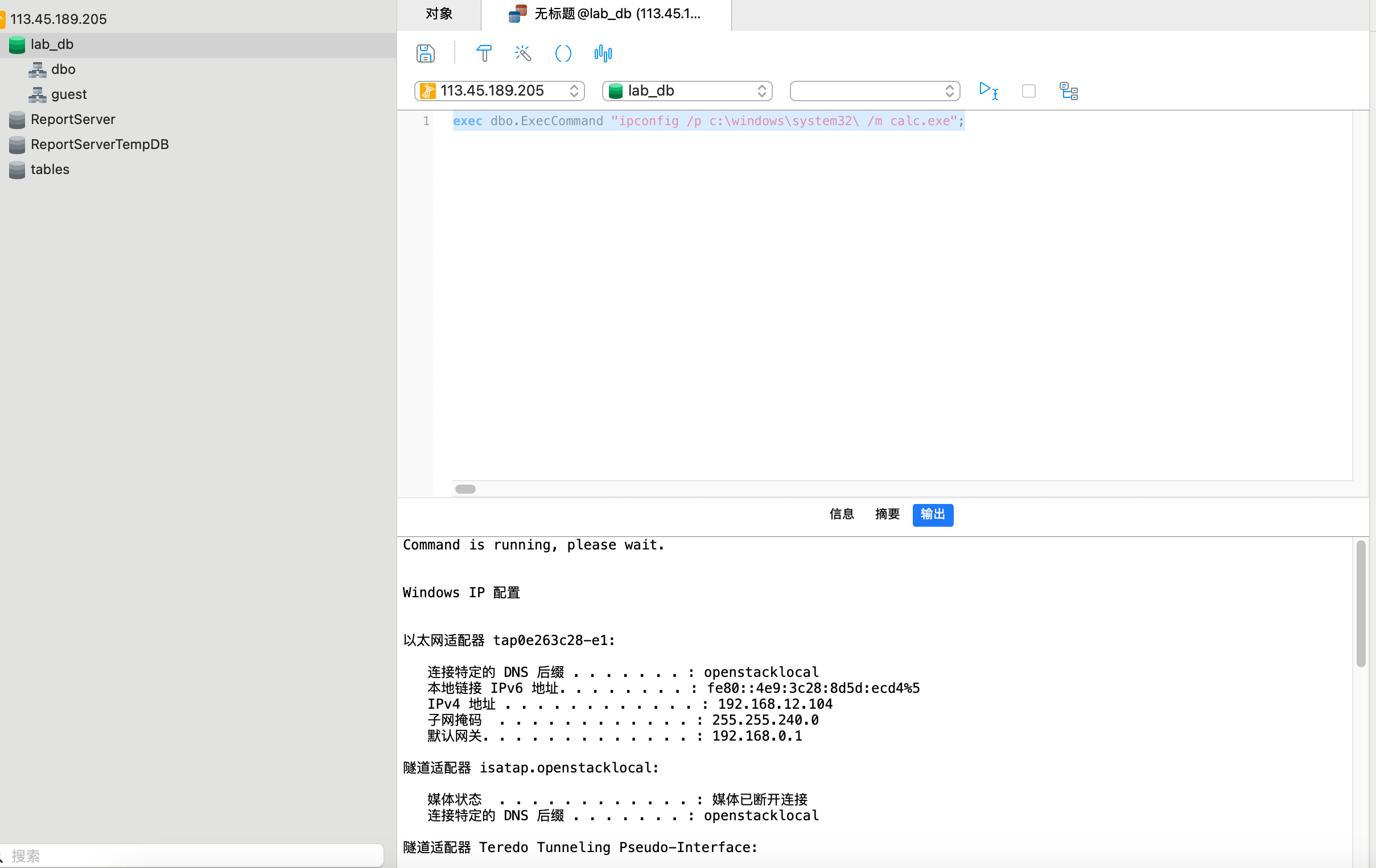The height and width of the screenshot is (868, 1376).
Task: Open the lab_db database dropdown
Action: [x=687, y=91]
